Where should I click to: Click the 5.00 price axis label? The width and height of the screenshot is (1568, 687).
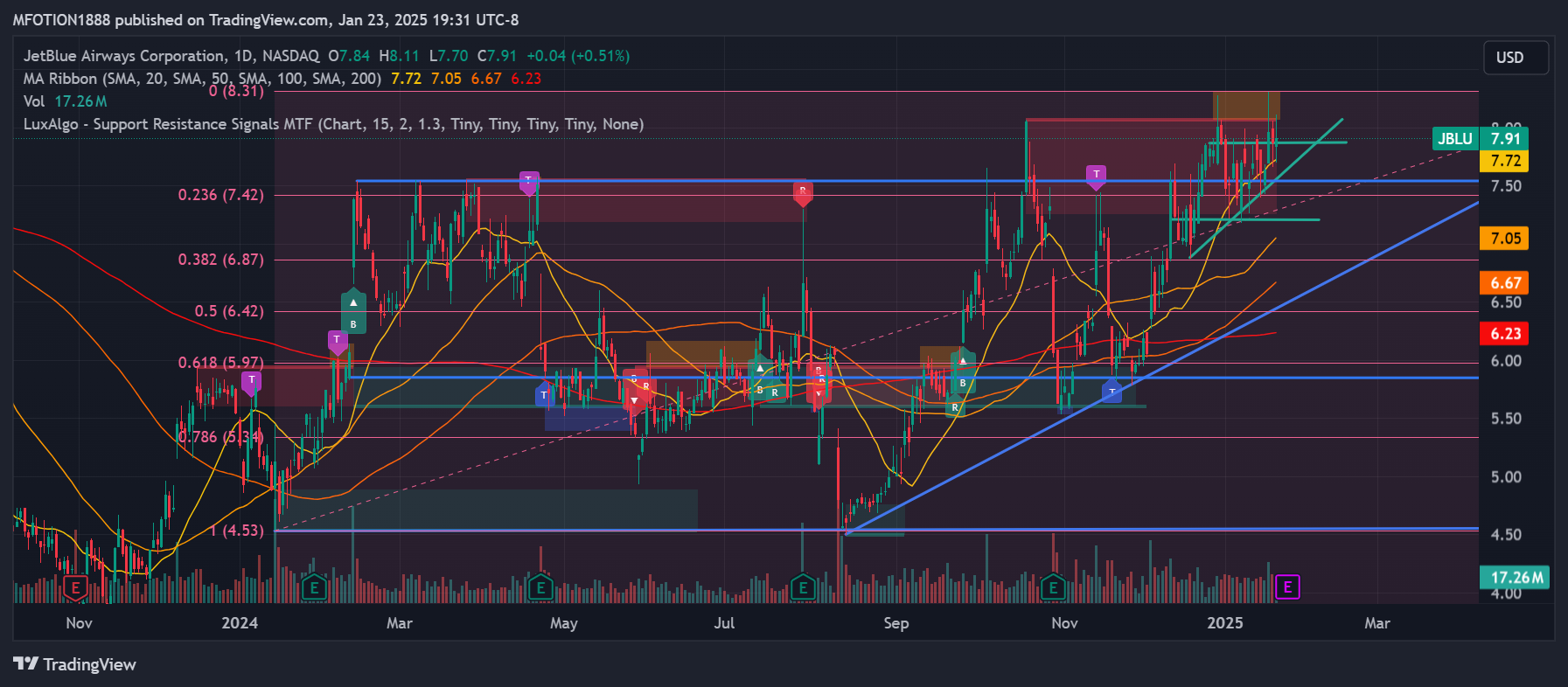point(1506,477)
